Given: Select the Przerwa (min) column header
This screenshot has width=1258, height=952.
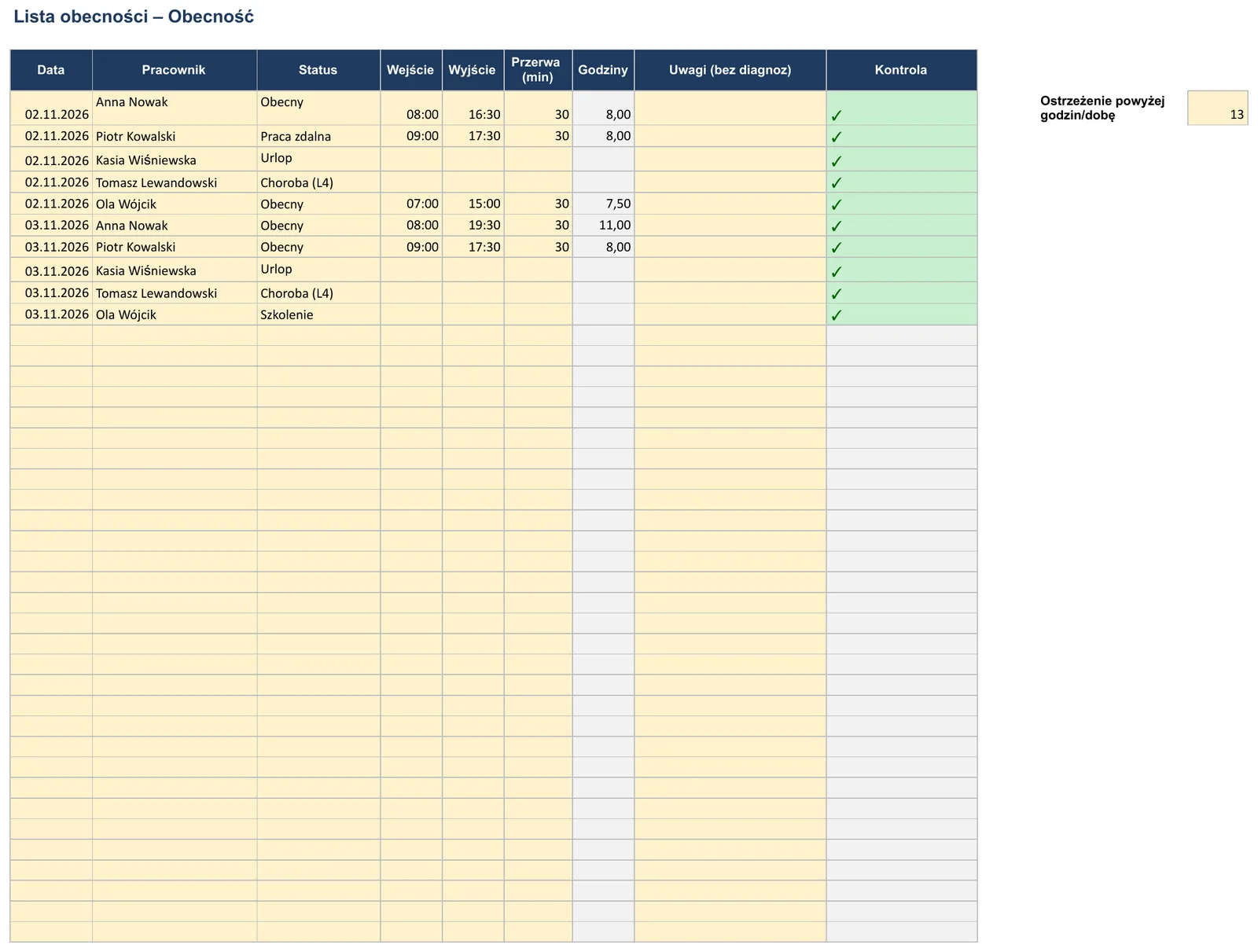Looking at the screenshot, I should click(x=538, y=70).
